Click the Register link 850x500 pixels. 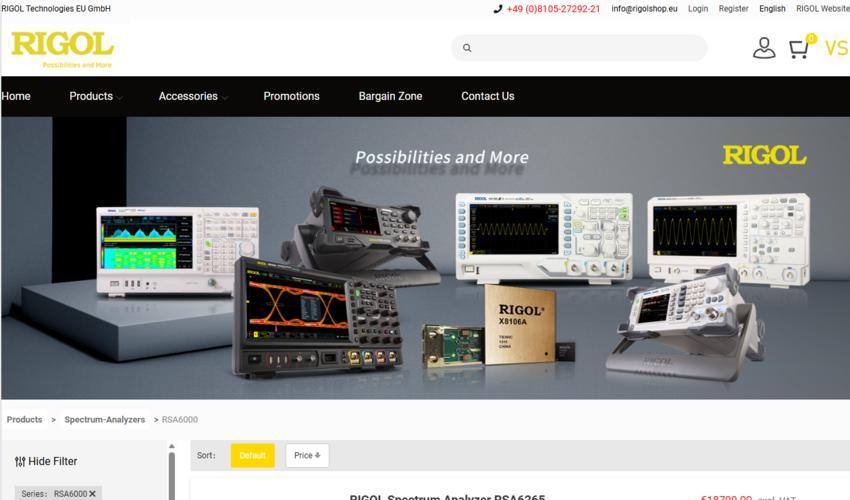click(733, 9)
